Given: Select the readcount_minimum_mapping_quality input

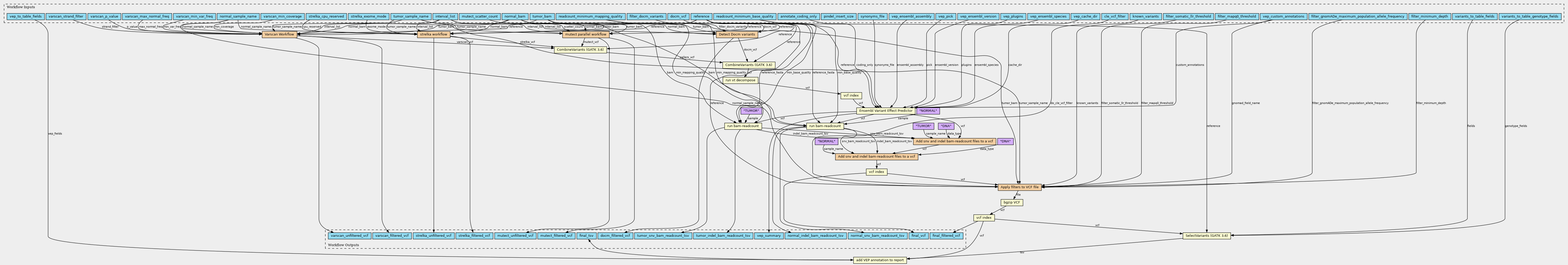Looking at the screenshot, I should (590, 17).
